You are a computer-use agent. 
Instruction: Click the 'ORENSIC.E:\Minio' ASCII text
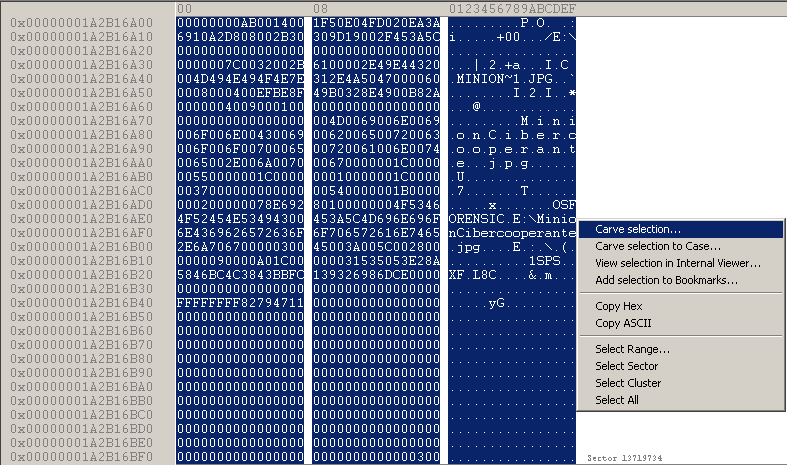512,218
